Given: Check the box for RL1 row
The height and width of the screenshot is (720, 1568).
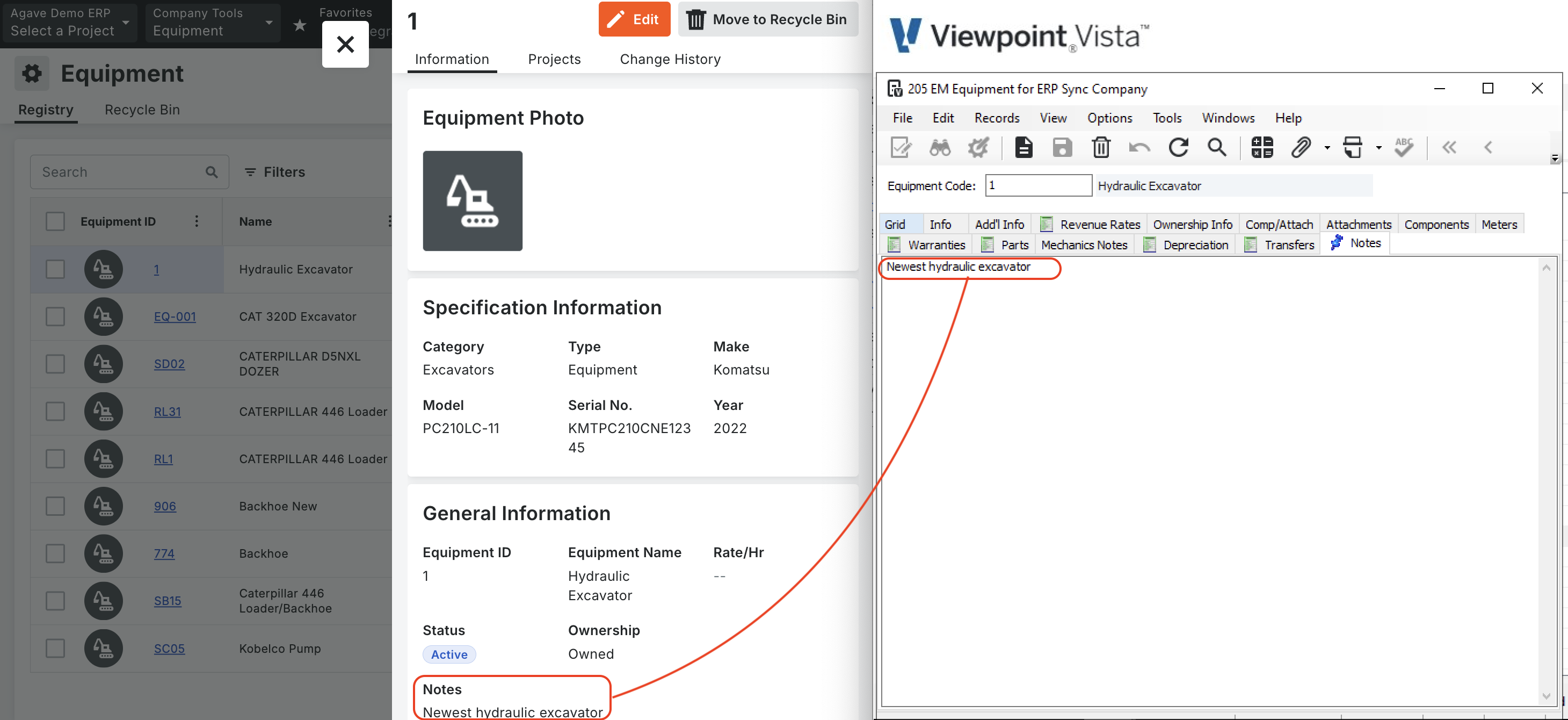Looking at the screenshot, I should coord(55,459).
